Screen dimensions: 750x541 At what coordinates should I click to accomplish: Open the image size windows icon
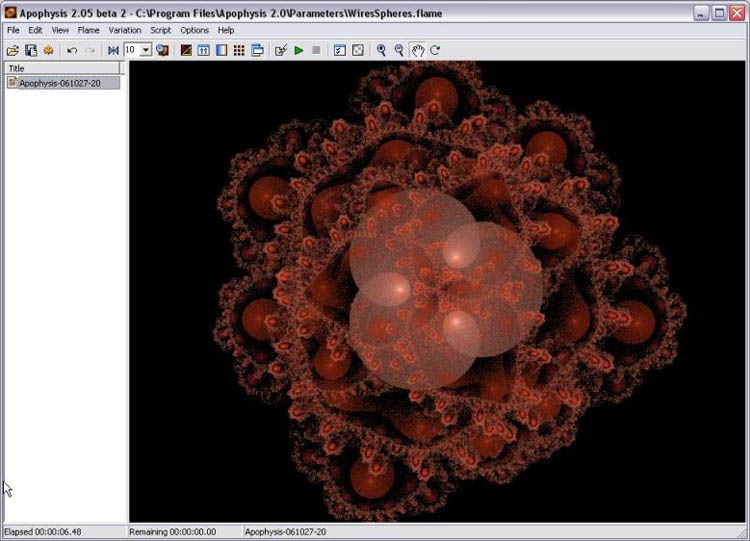pos(257,50)
